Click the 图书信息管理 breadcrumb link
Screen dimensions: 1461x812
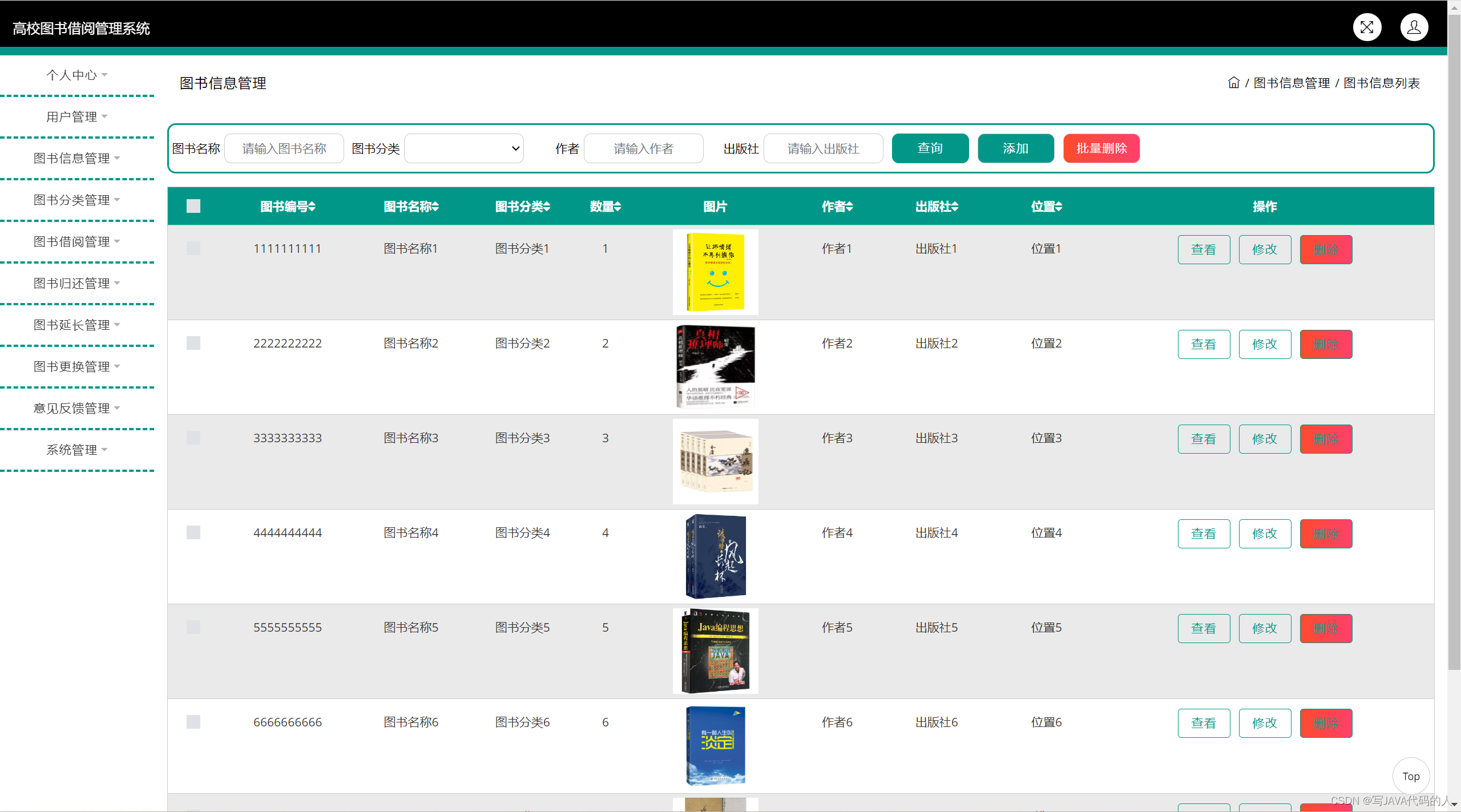[1292, 83]
